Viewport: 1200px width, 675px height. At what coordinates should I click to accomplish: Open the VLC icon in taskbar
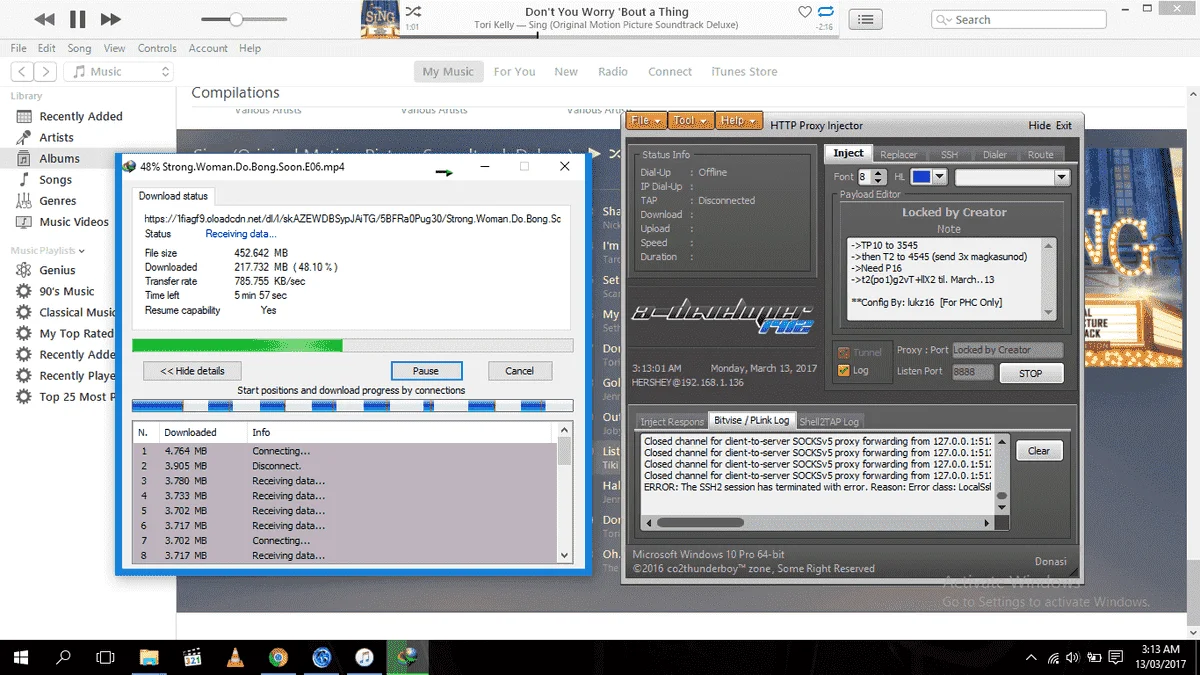235,657
